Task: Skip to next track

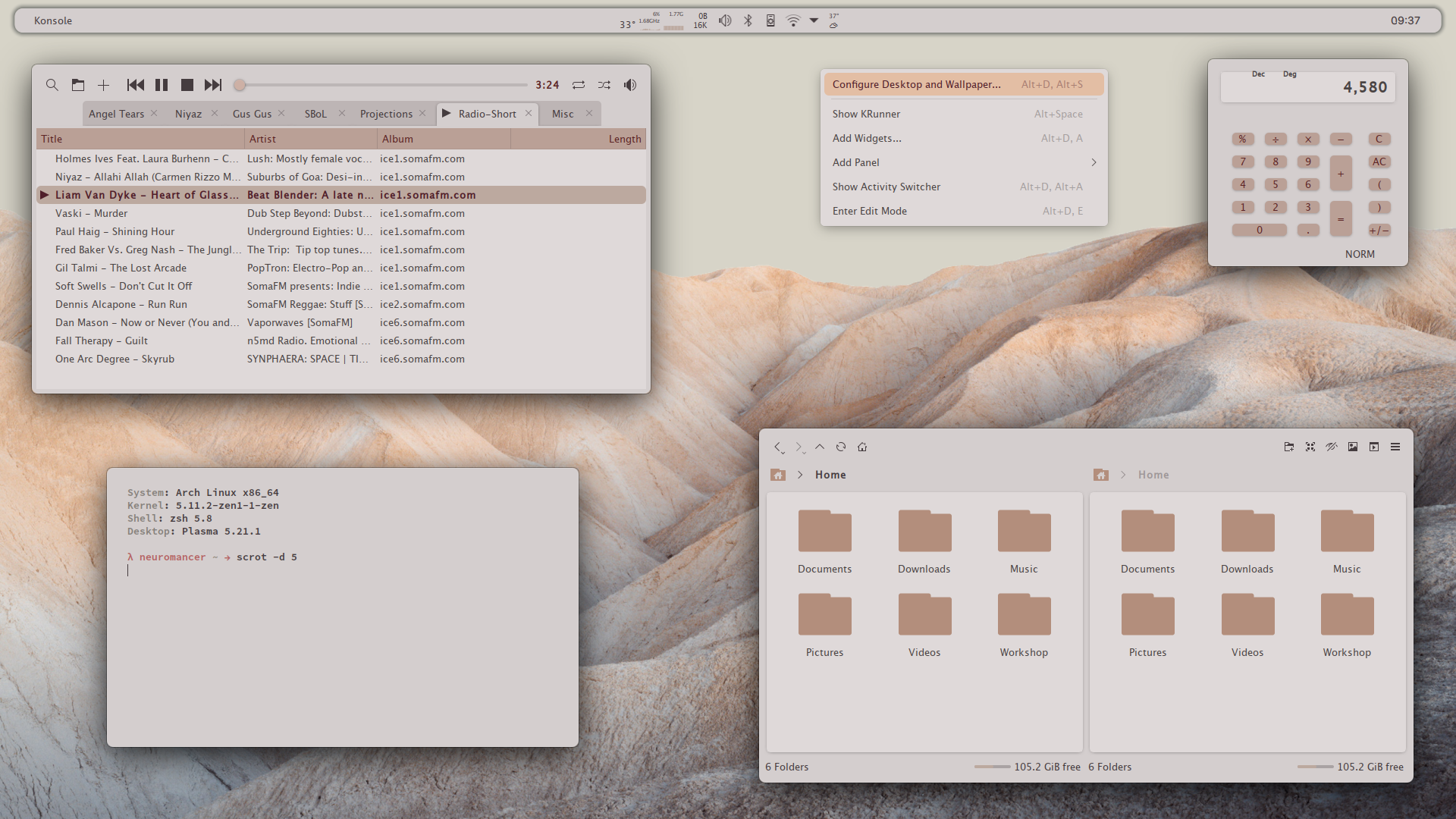Action: (213, 85)
